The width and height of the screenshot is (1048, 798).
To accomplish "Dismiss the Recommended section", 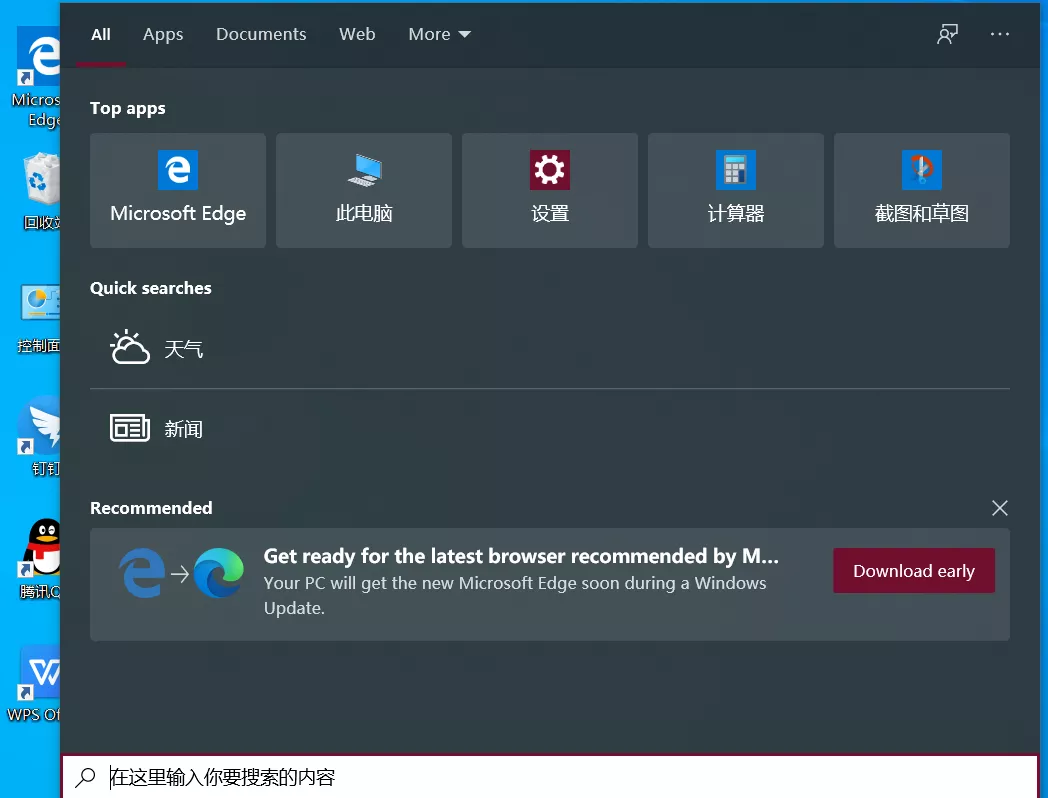I will [x=1000, y=508].
